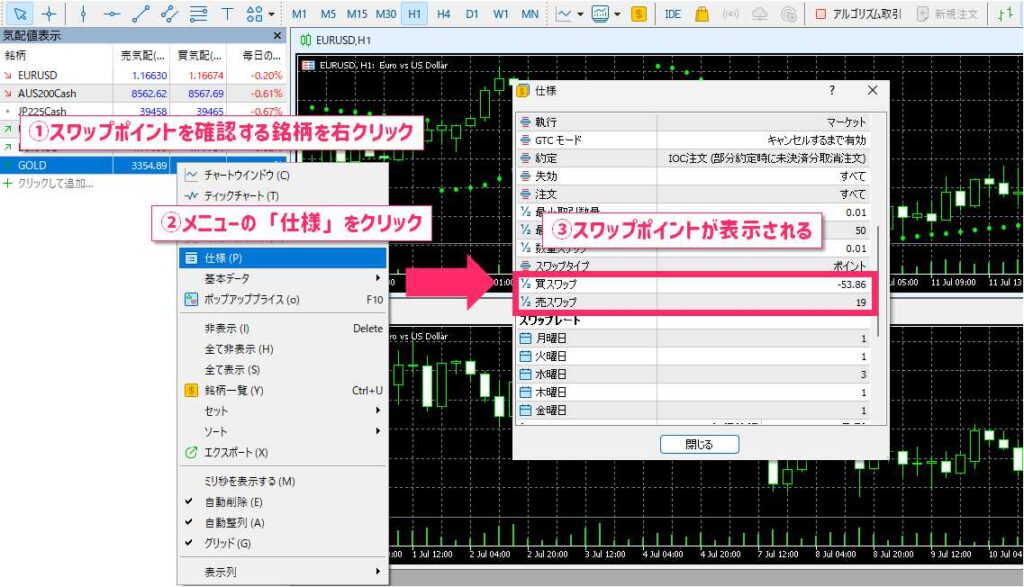This screenshot has height=587, width=1024.
Task: Open the shapes dropdown arrow on the toolbar
Action: (272, 14)
